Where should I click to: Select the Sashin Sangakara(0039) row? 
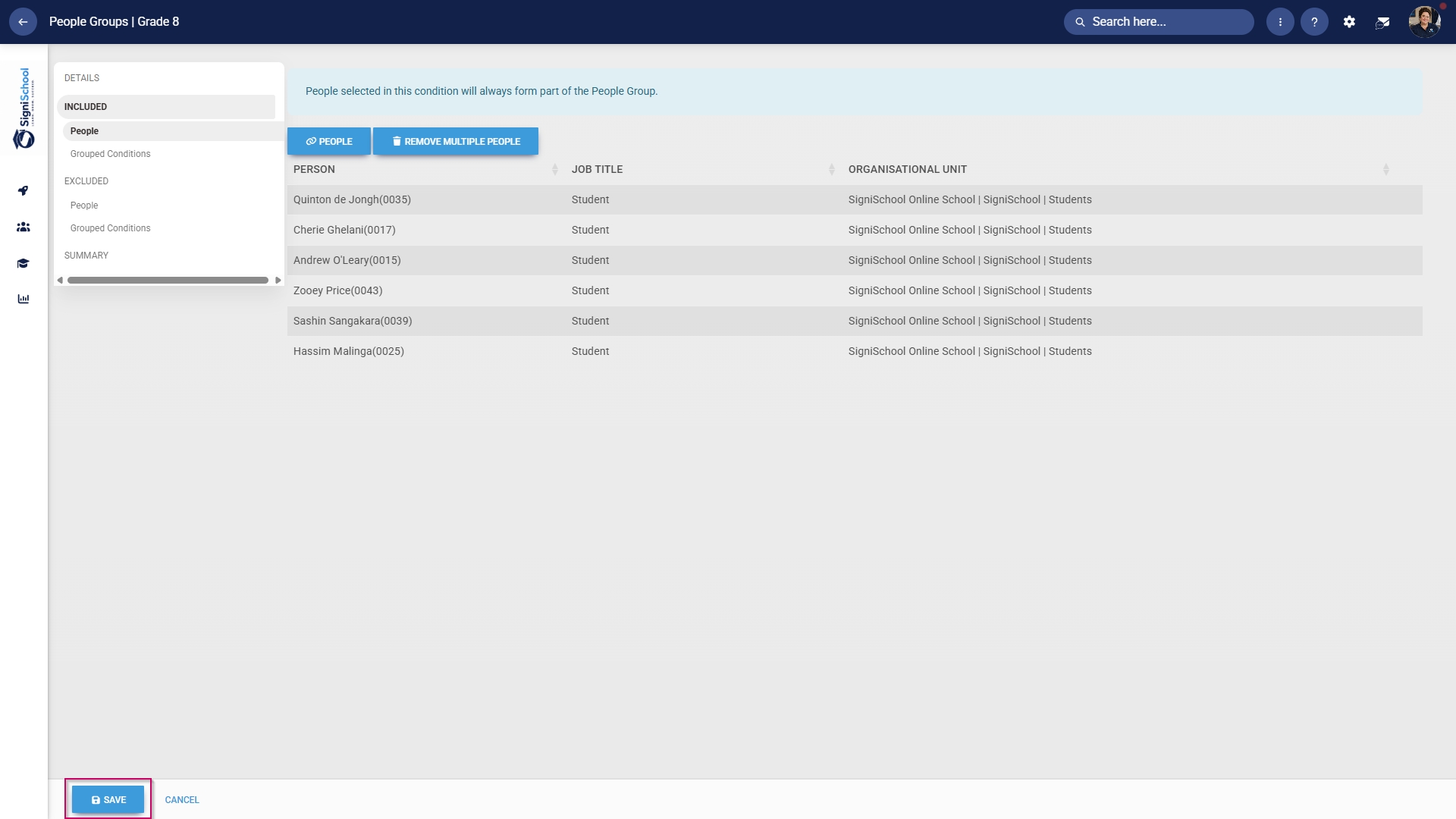point(855,321)
